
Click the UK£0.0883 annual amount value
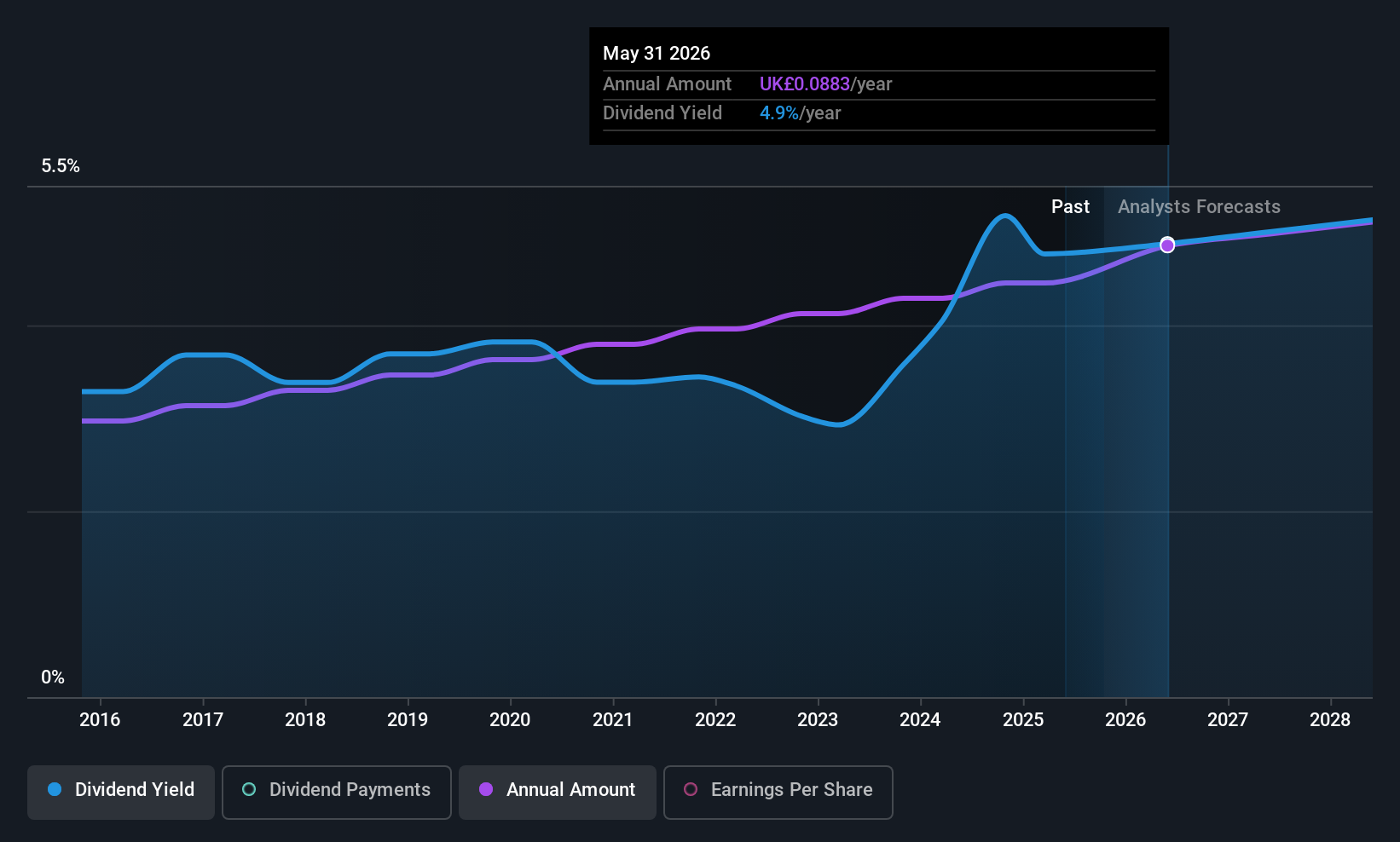click(x=805, y=84)
